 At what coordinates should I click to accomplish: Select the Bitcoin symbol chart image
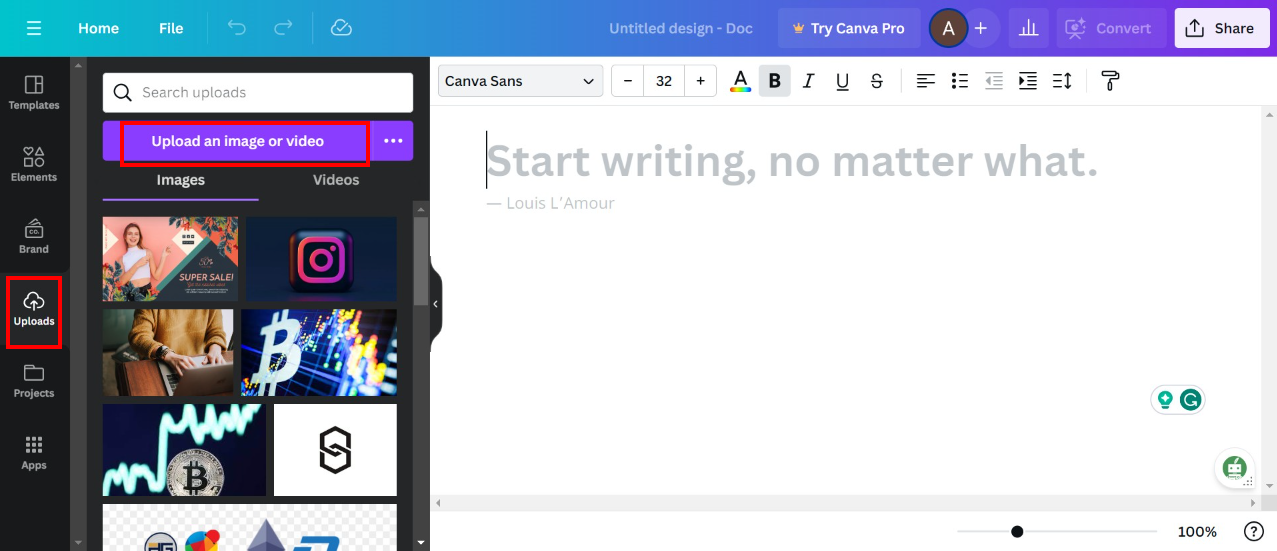pos(319,352)
